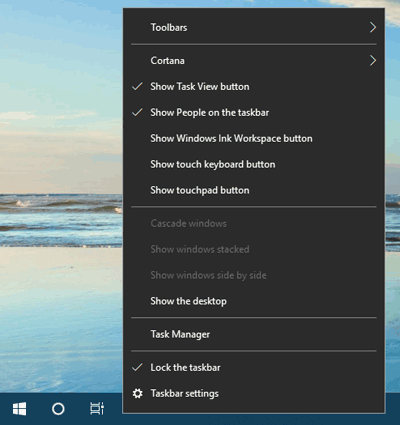Enable Show touchpad button

tap(254, 190)
